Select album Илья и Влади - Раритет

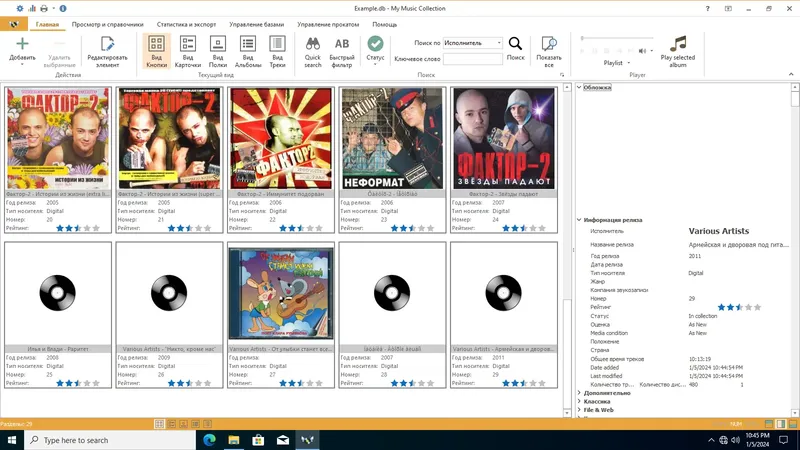coord(58,315)
